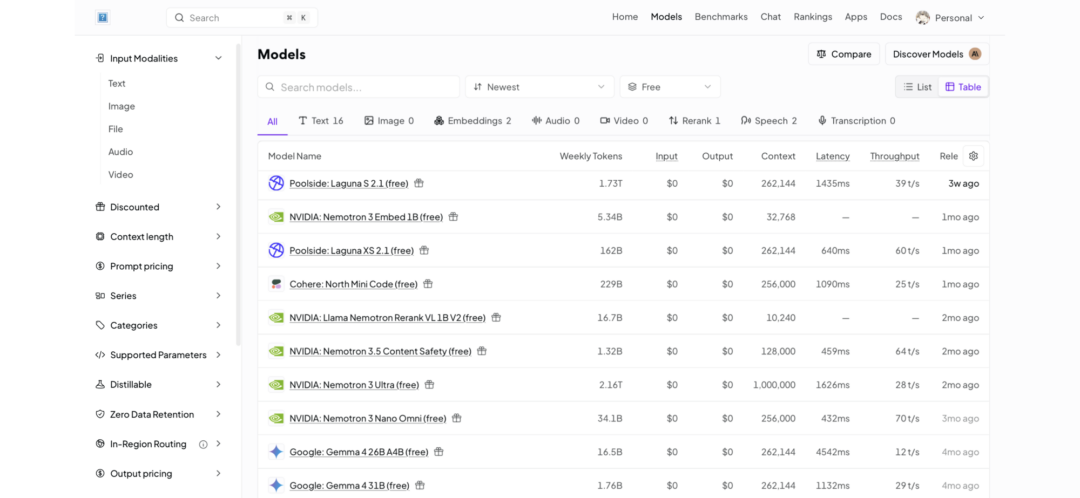Open Benchmarks in top navigation
This screenshot has height=498, width=1080.
721,17
